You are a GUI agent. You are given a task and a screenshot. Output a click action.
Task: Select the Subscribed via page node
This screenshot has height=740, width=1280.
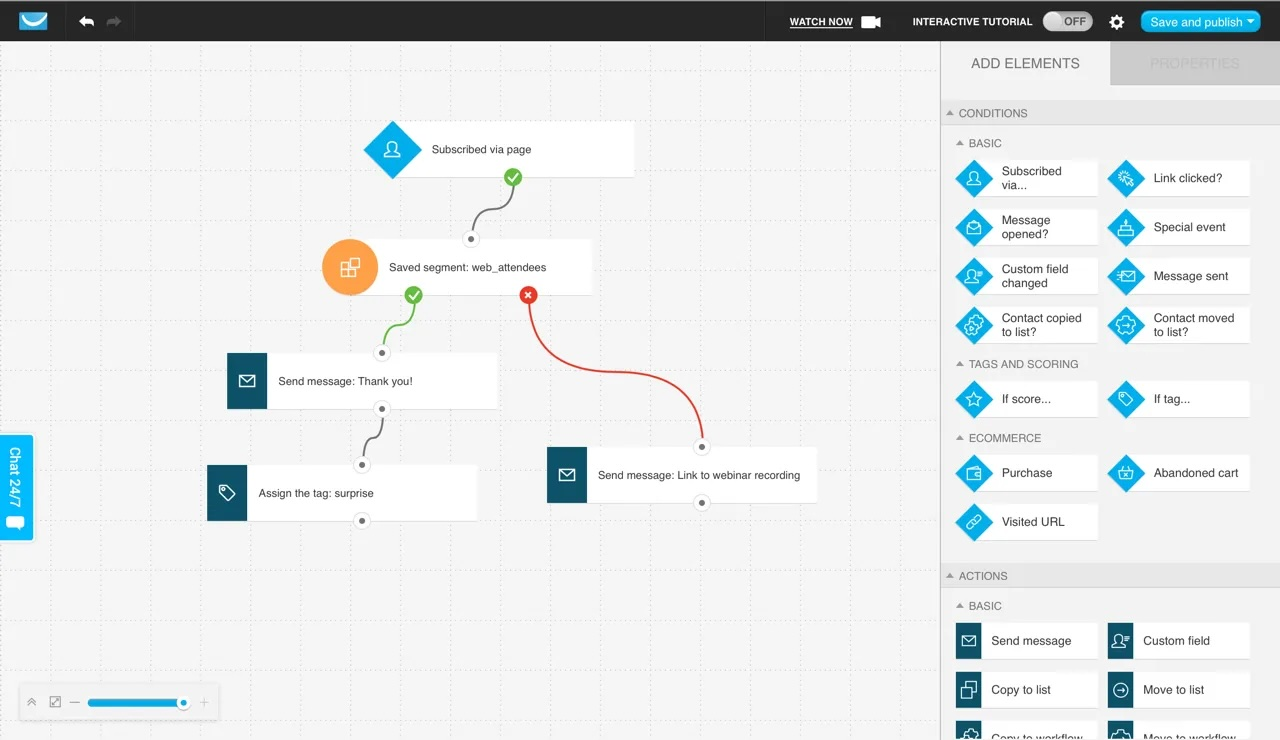point(498,150)
